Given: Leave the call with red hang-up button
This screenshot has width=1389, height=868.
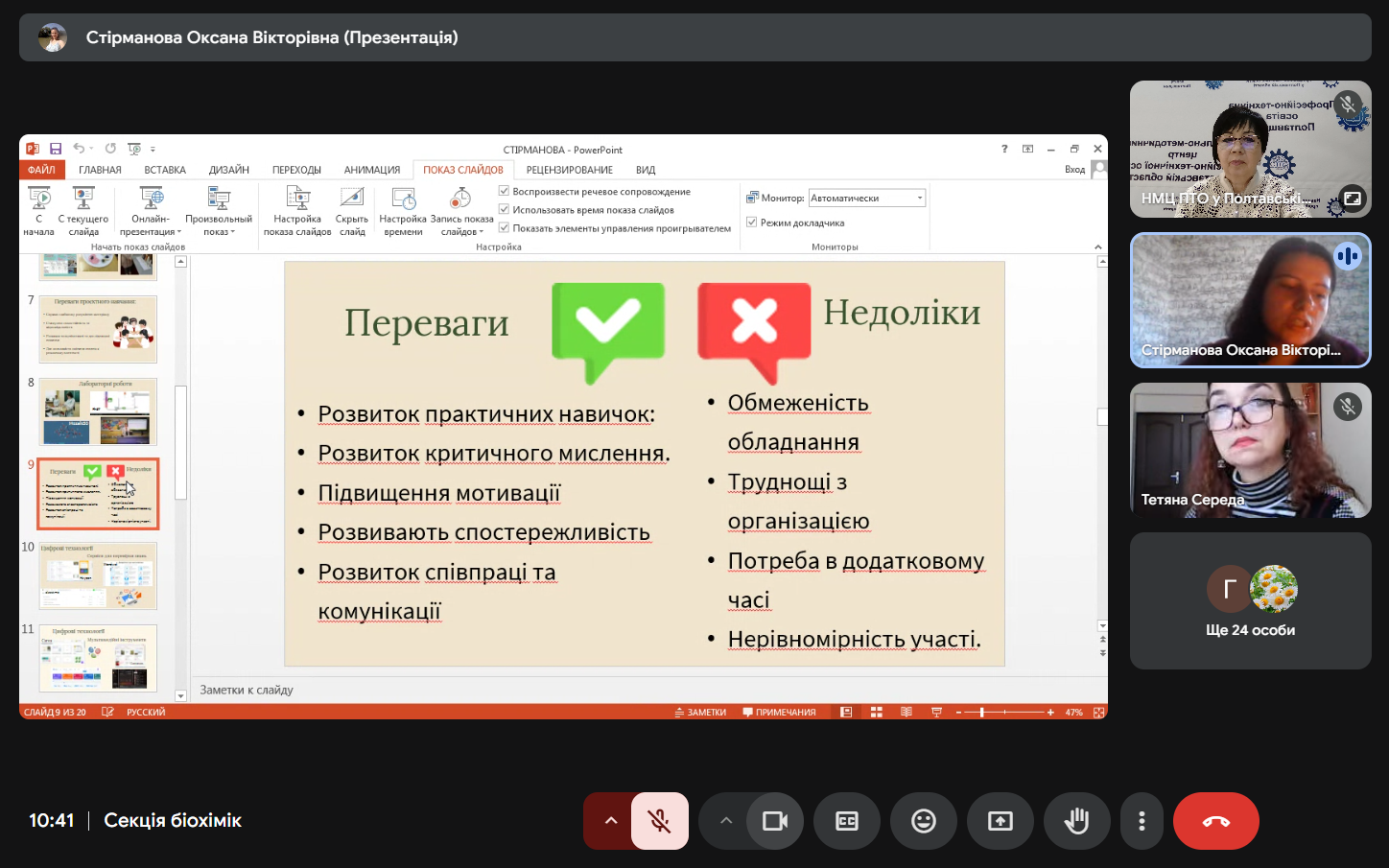Looking at the screenshot, I should click(1215, 821).
